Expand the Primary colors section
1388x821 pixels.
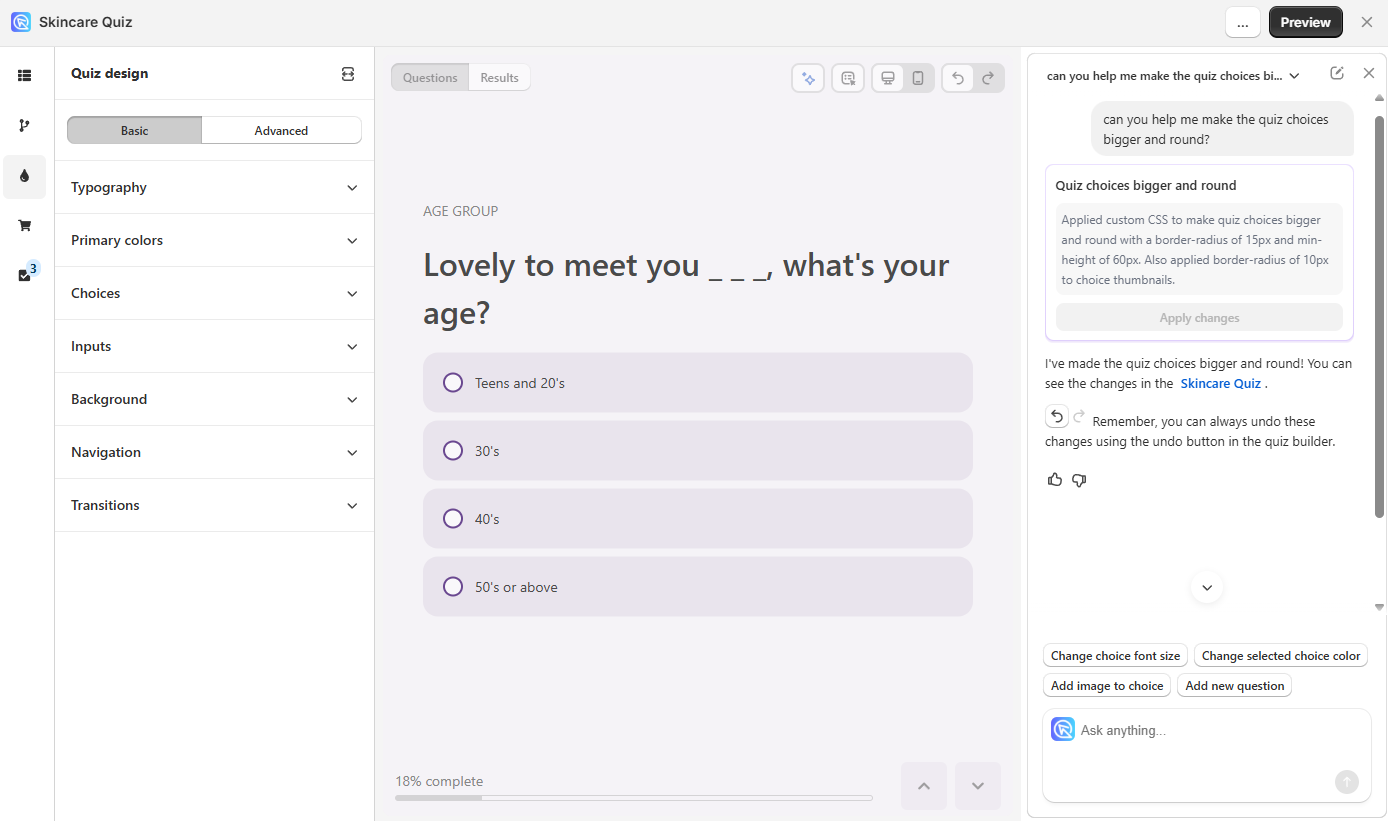214,240
